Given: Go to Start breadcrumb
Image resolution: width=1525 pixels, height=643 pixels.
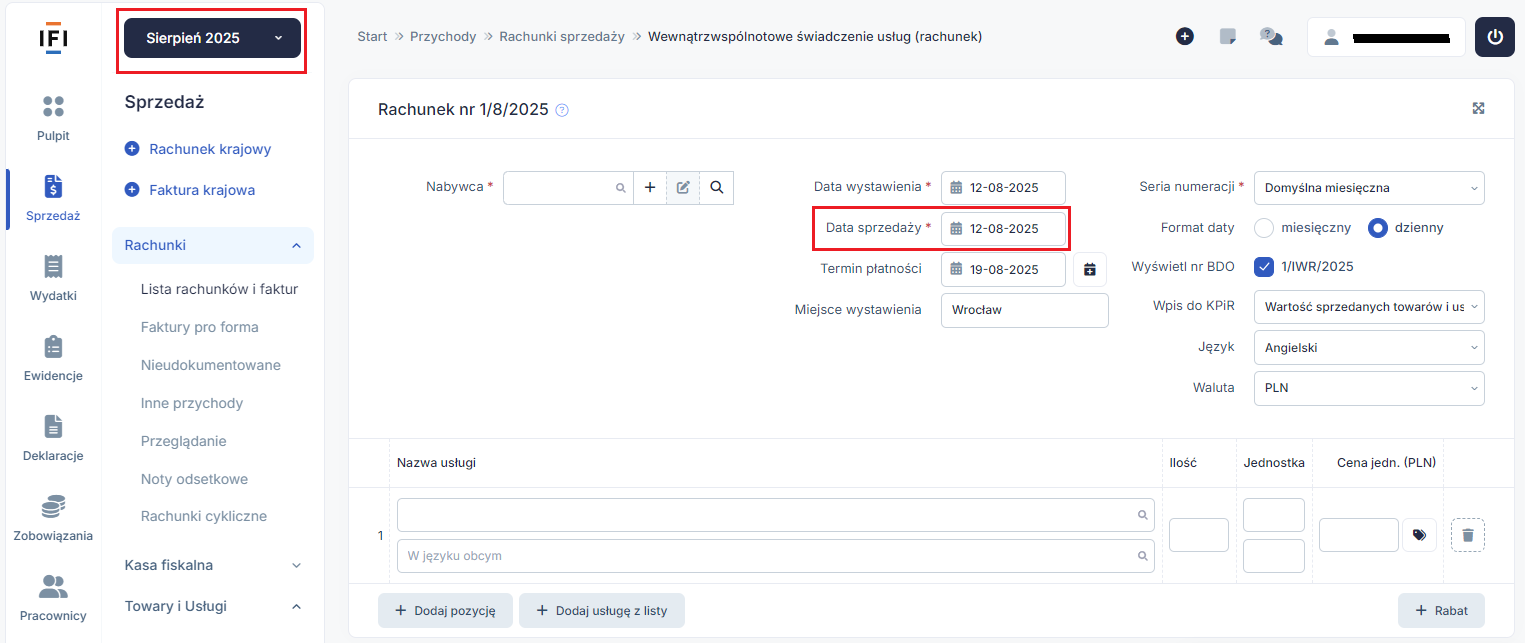Looking at the screenshot, I should click(372, 36).
